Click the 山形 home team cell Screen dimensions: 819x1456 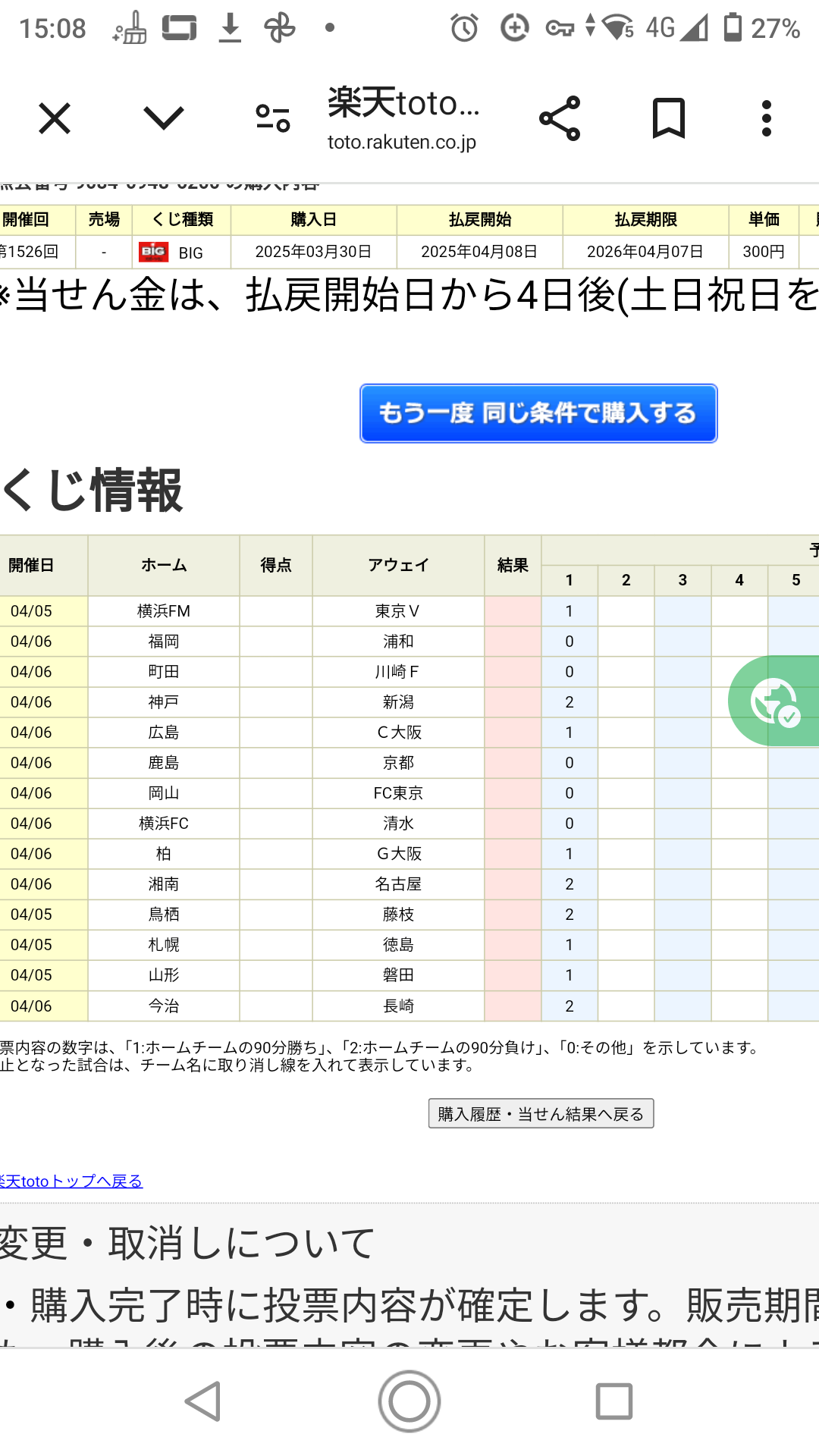click(164, 975)
